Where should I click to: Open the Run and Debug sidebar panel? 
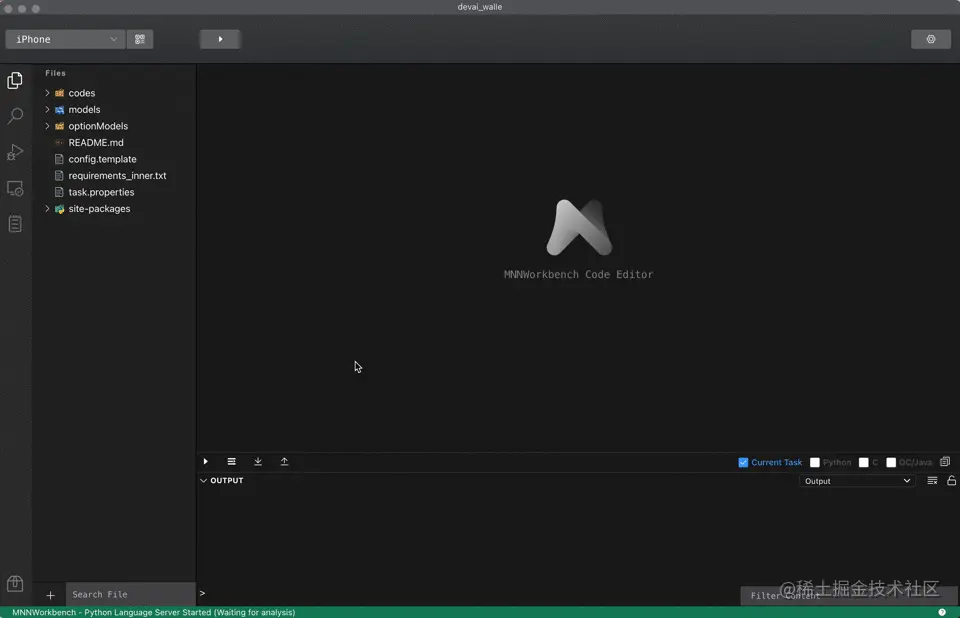pos(15,152)
